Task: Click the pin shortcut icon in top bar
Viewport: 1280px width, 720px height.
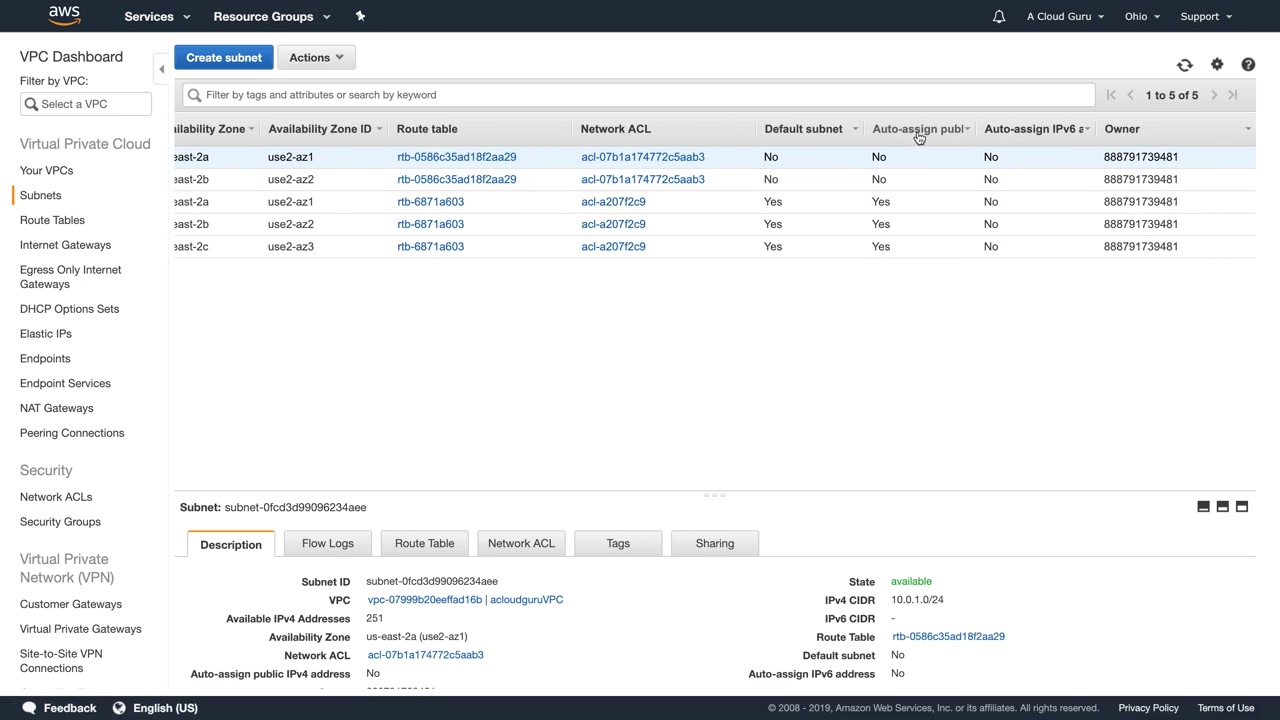Action: tap(360, 16)
